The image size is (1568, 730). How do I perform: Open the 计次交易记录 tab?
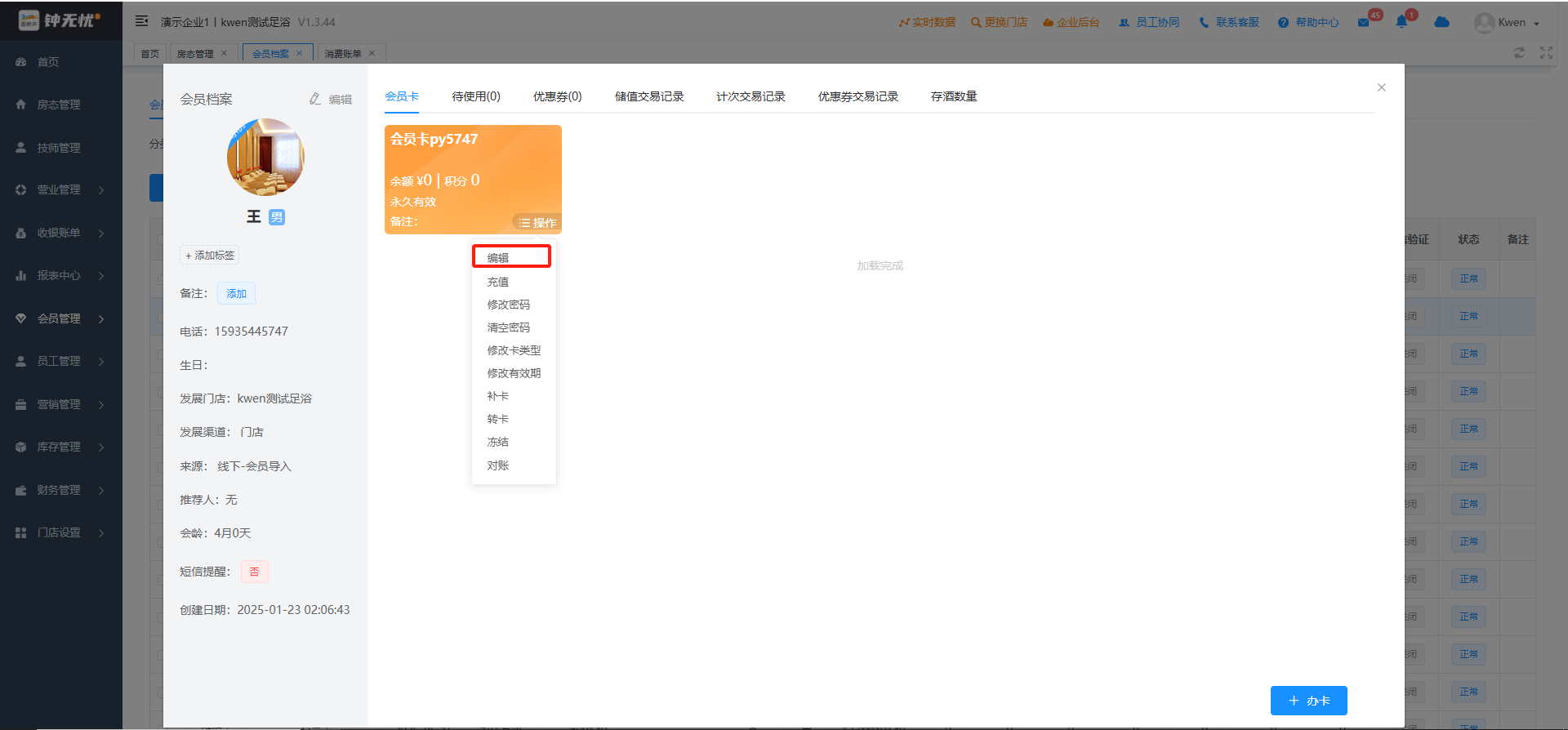pyautogui.click(x=751, y=96)
